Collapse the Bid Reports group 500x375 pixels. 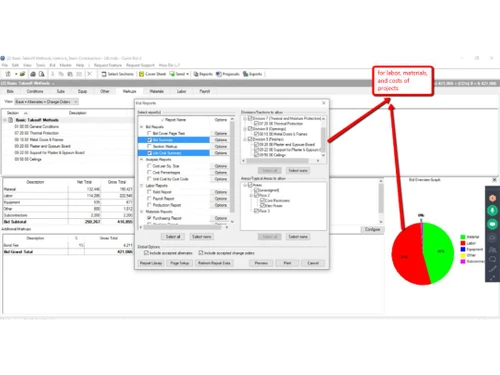[142, 127]
